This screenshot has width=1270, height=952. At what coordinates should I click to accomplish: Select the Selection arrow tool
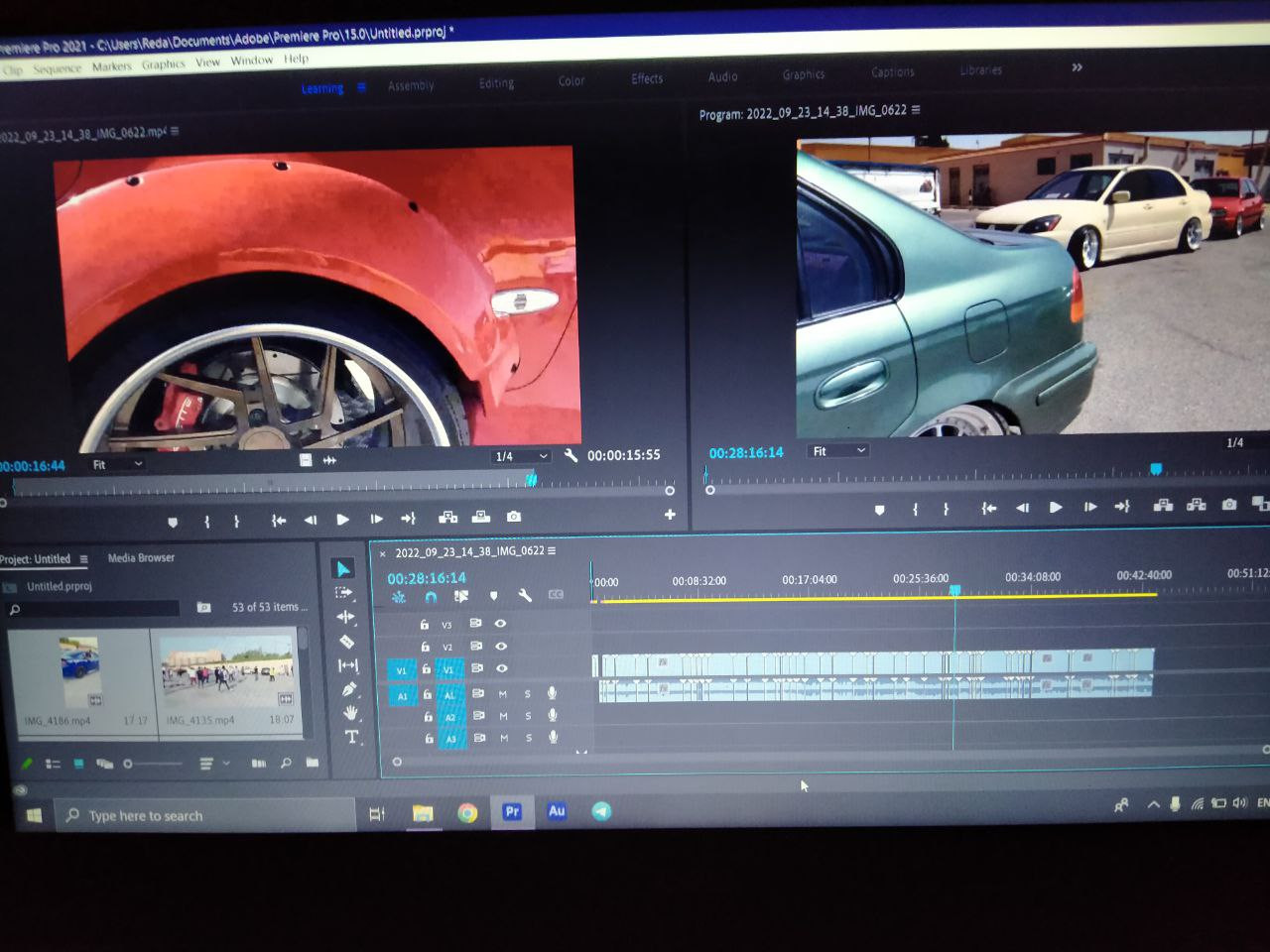pyautogui.click(x=343, y=568)
